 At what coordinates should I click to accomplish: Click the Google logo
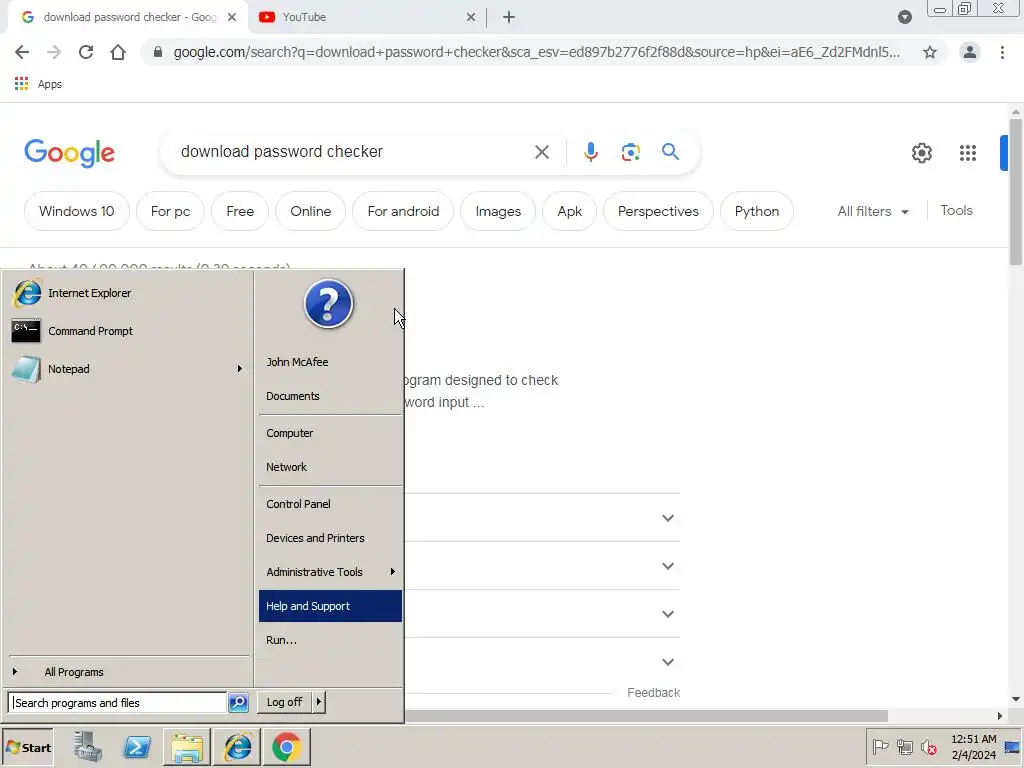pos(69,153)
